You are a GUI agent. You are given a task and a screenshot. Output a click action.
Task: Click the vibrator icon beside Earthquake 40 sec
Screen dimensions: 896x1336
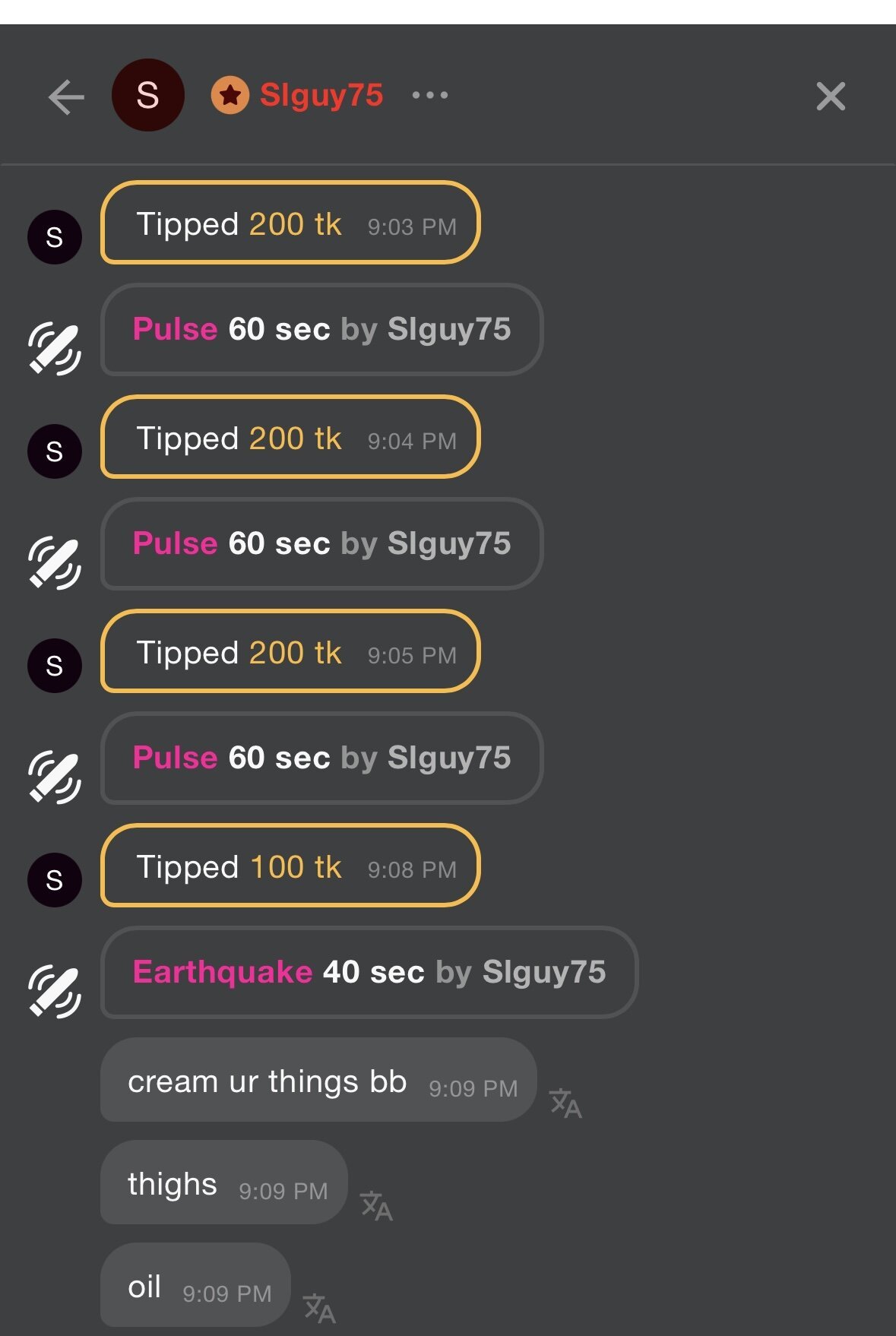click(55, 990)
